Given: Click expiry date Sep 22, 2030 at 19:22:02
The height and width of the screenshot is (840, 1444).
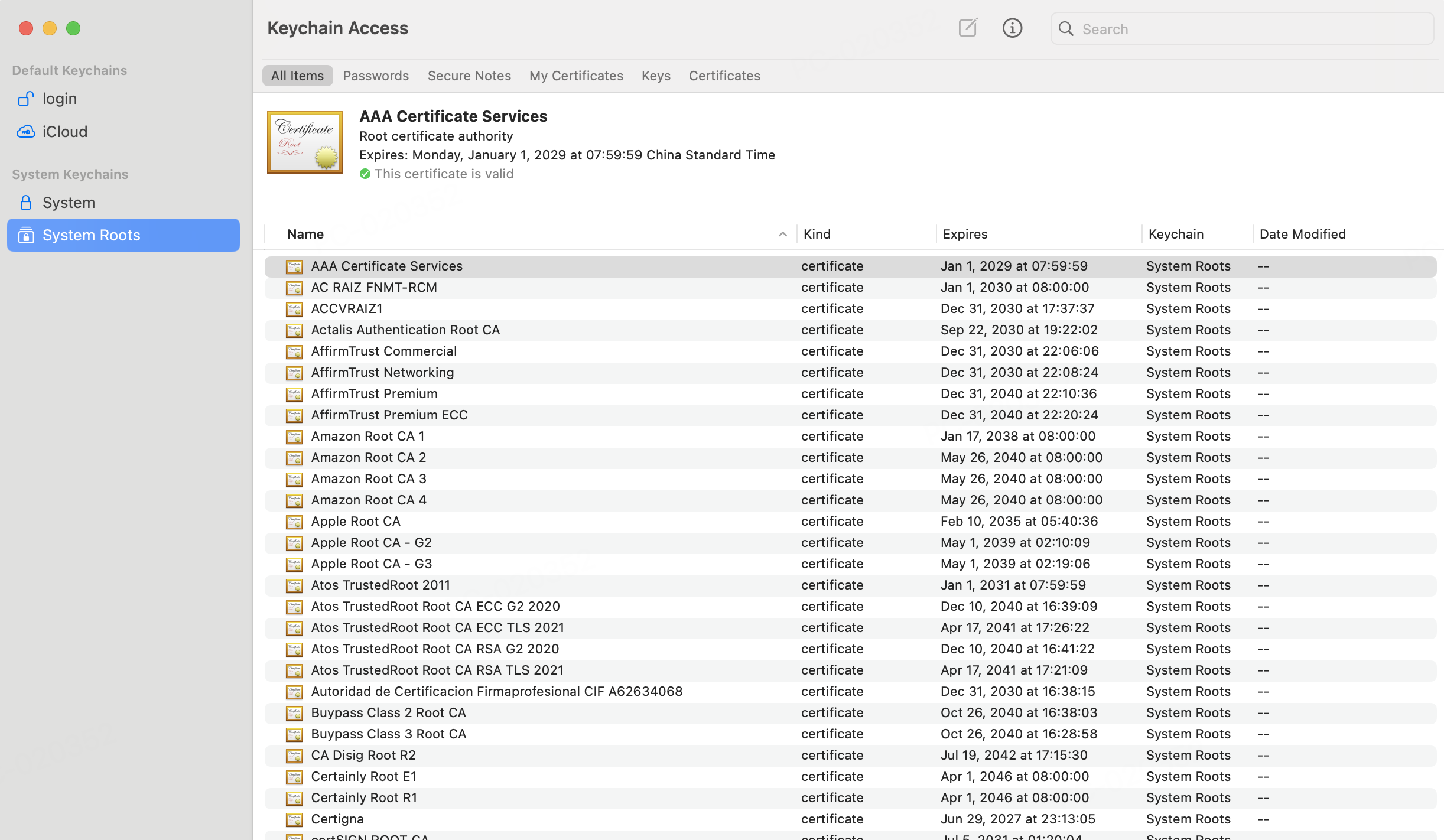Looking at the screenshot, I should pos(1019,330).
